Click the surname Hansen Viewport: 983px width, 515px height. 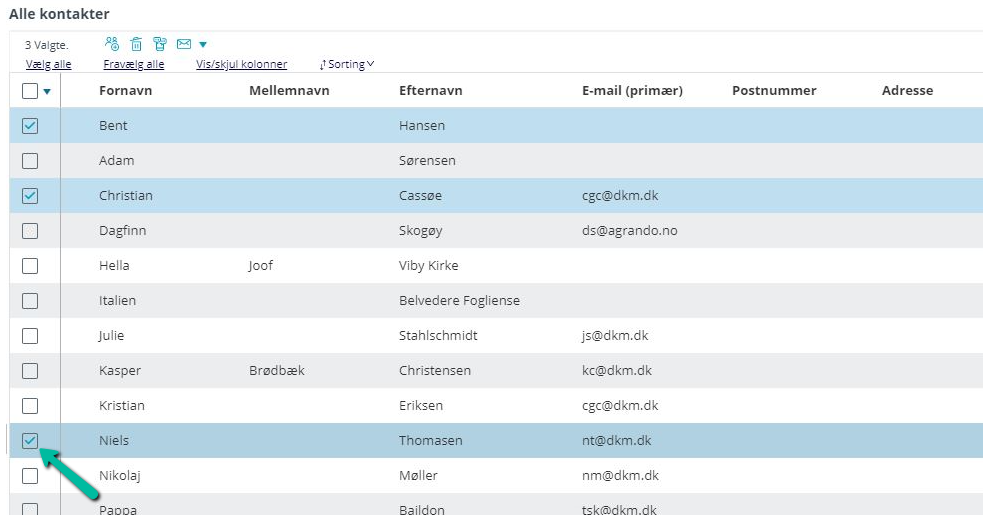[422, 125]
